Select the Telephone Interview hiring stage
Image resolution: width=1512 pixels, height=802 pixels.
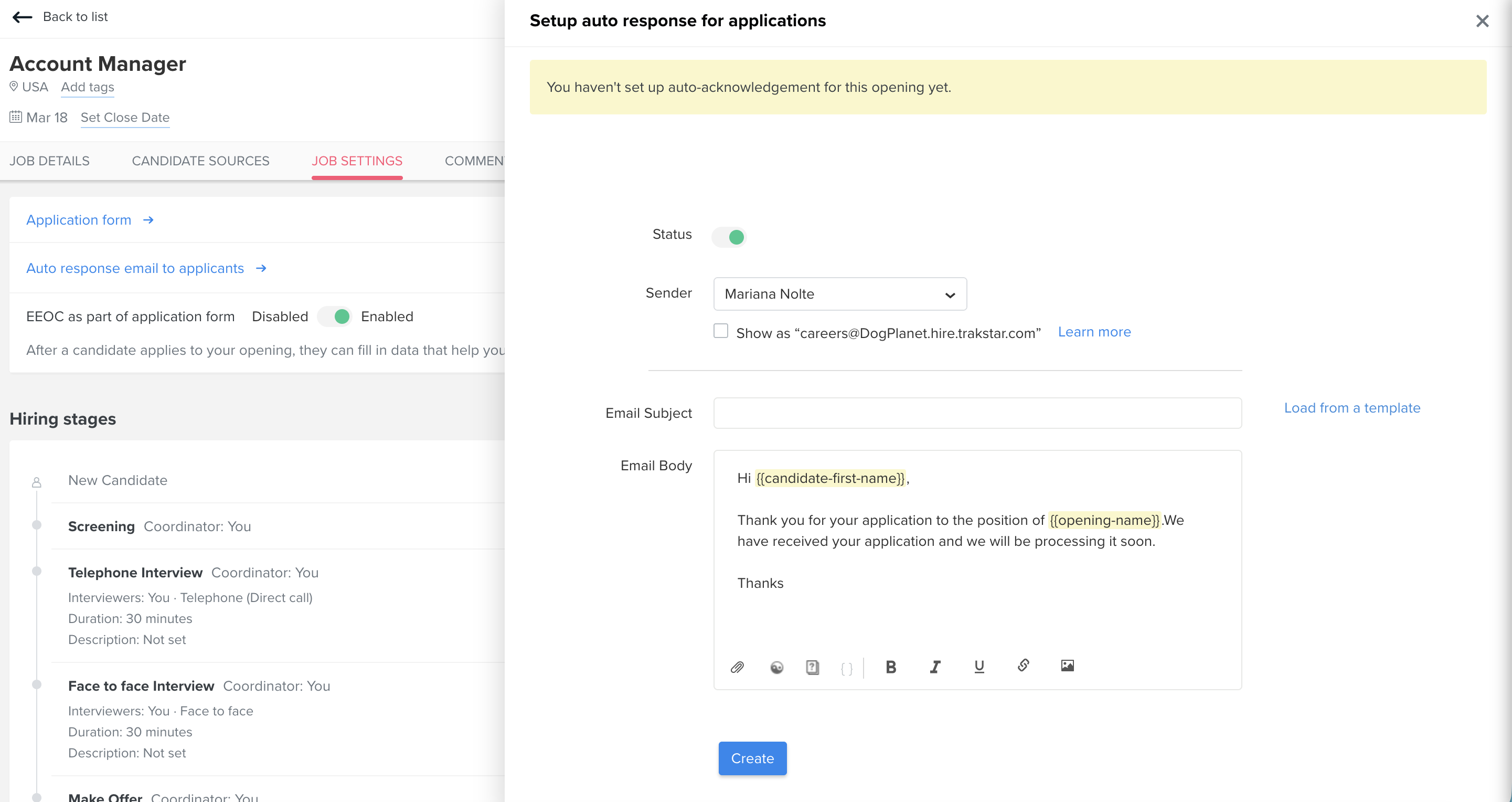click(x=135, y=573)
